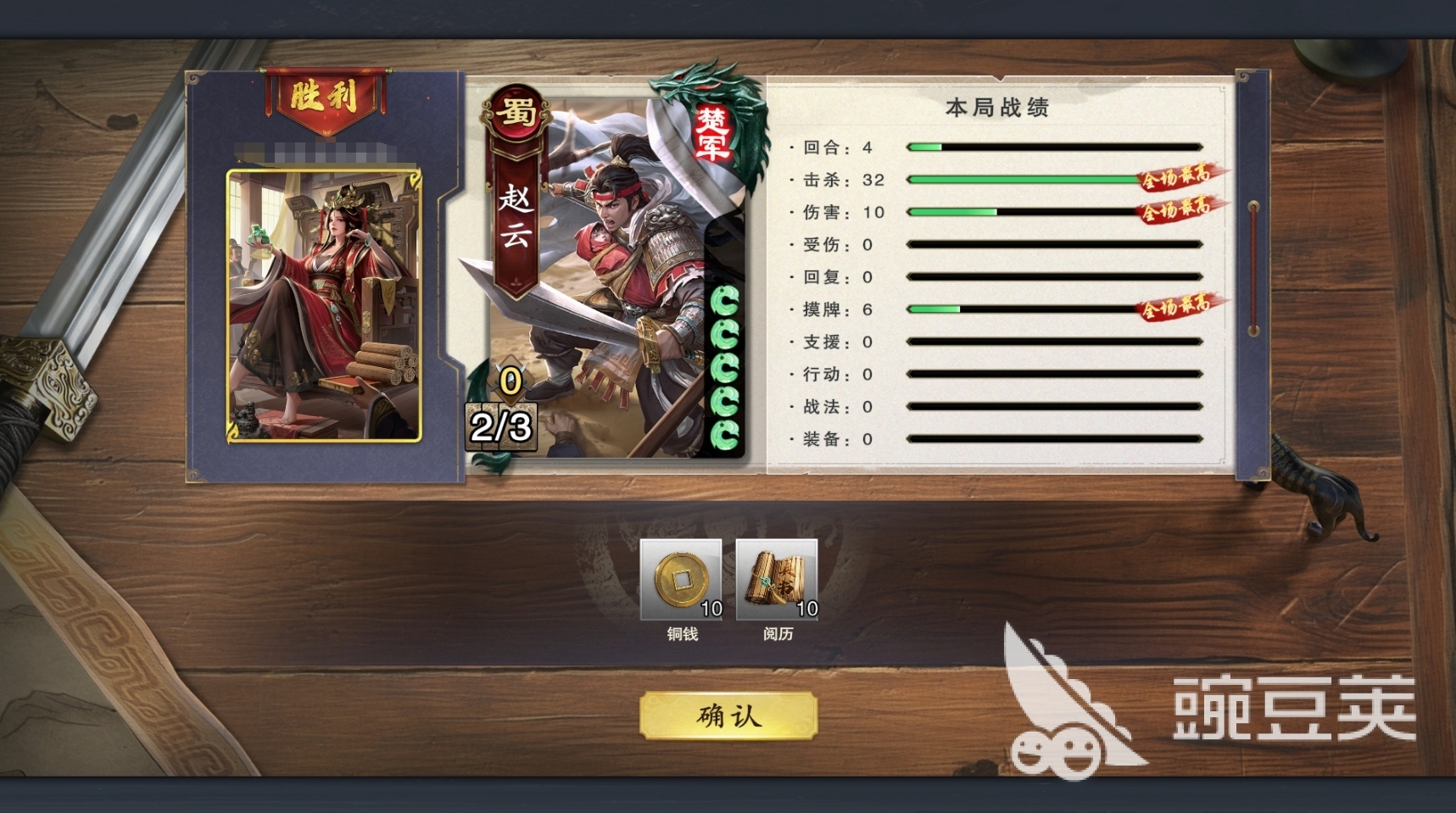Click the 确认 confirm button
Screen dimensions: 1456x813
point(728,716)
